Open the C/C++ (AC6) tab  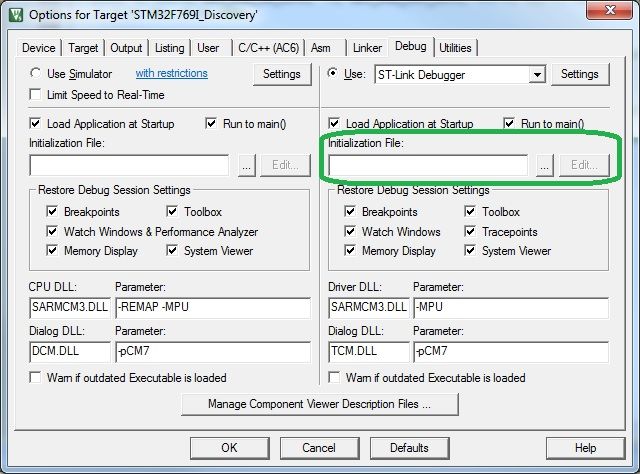coord(269,48)
